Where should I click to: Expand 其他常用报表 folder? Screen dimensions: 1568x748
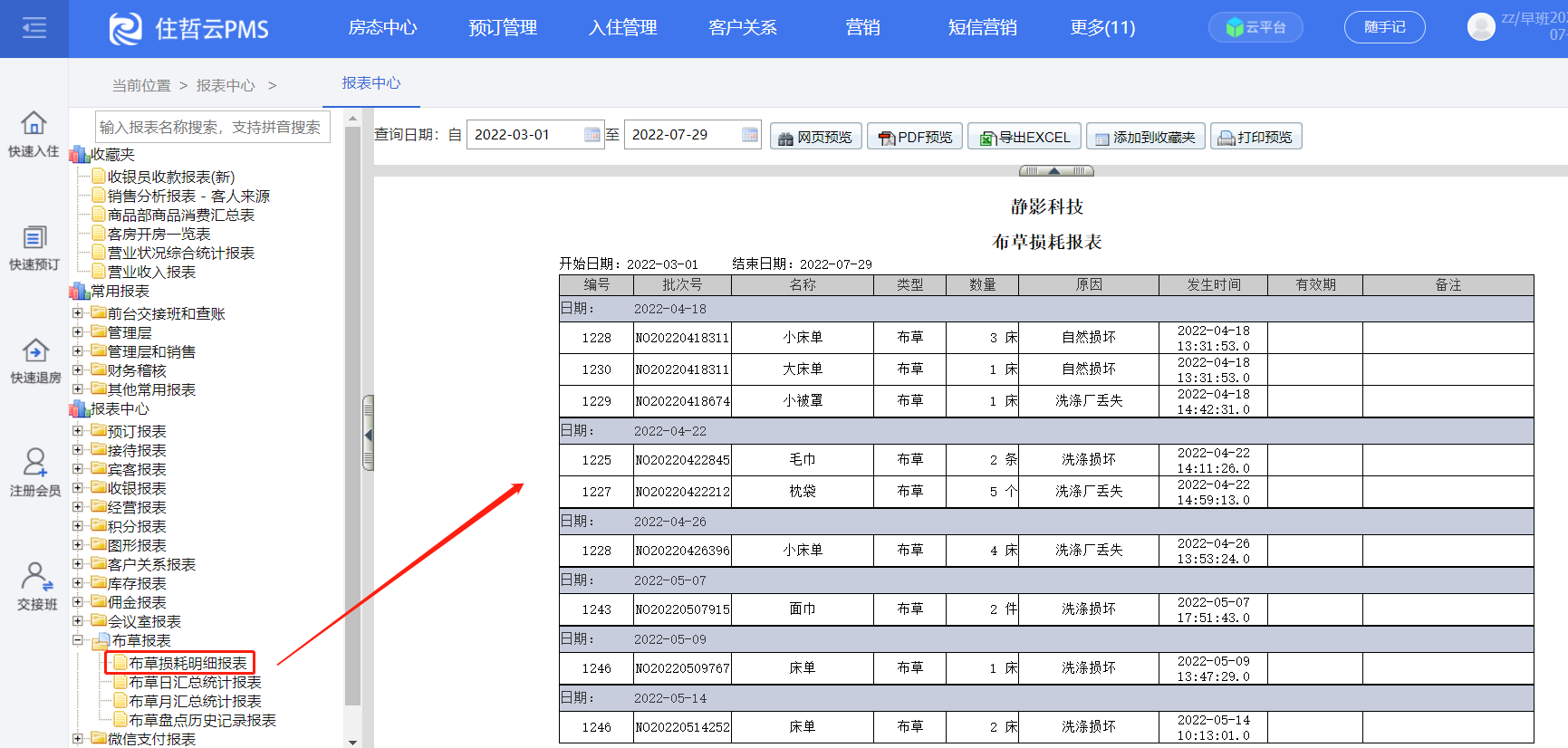pos(78,389)
